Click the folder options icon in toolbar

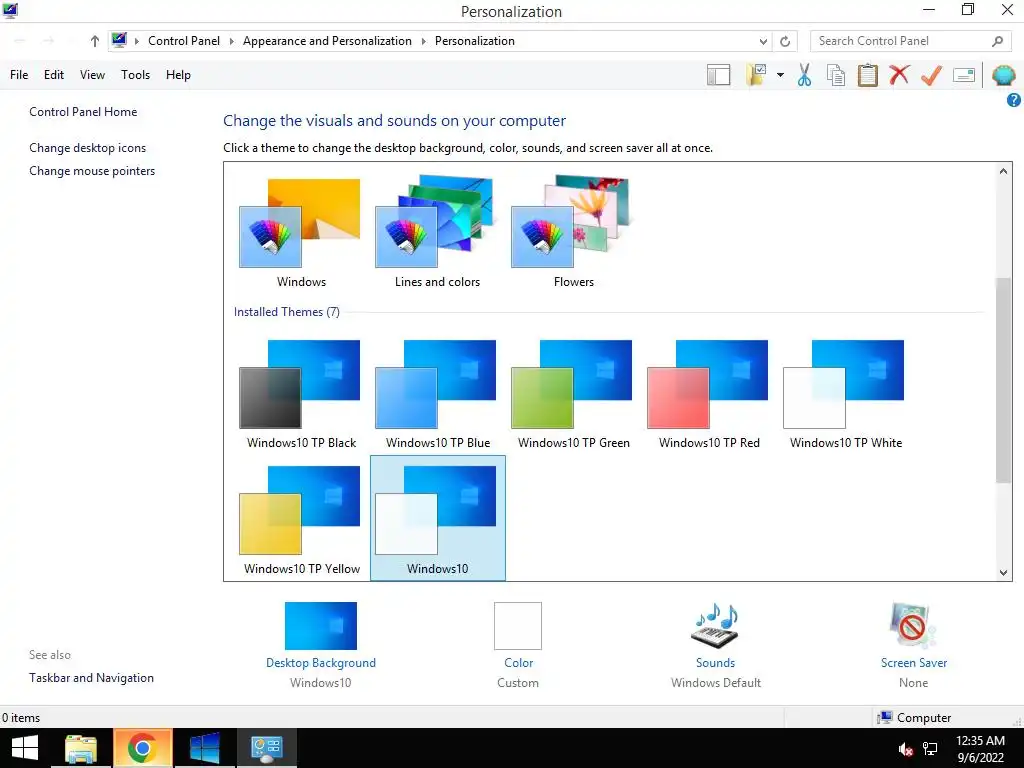[x=756, y=75]
